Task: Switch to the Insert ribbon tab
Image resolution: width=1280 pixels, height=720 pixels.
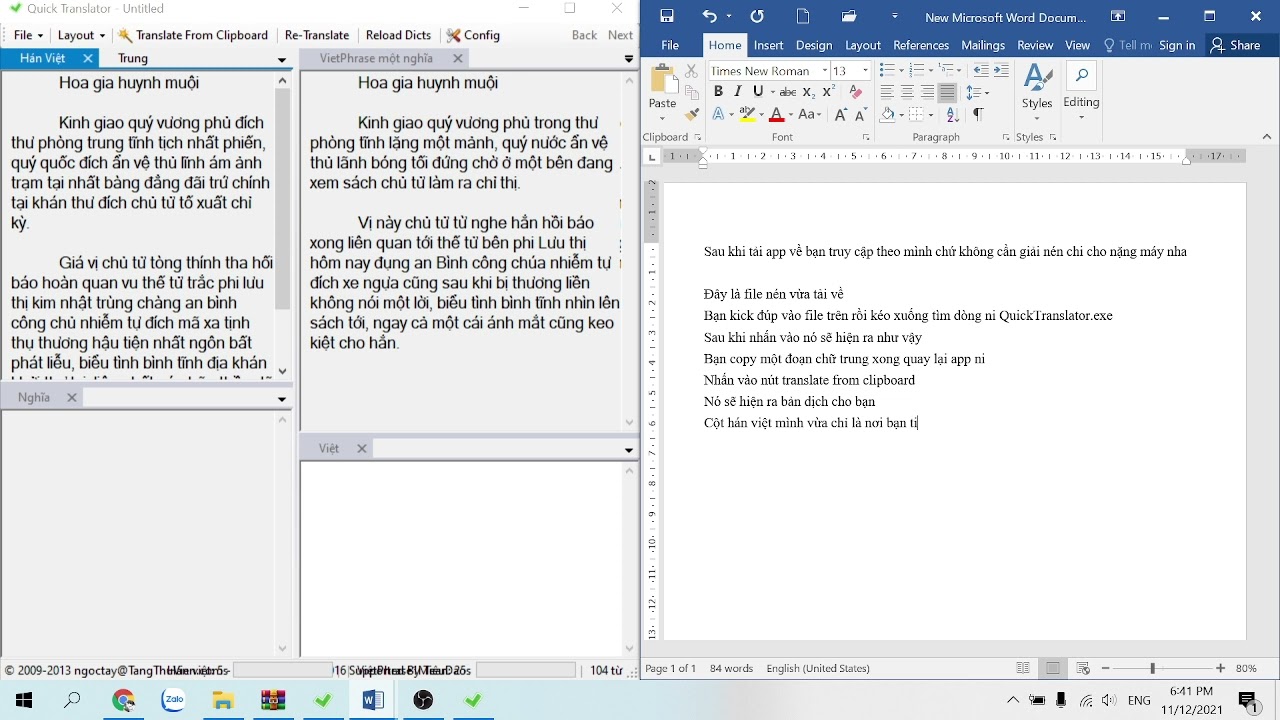Action: 768,45
